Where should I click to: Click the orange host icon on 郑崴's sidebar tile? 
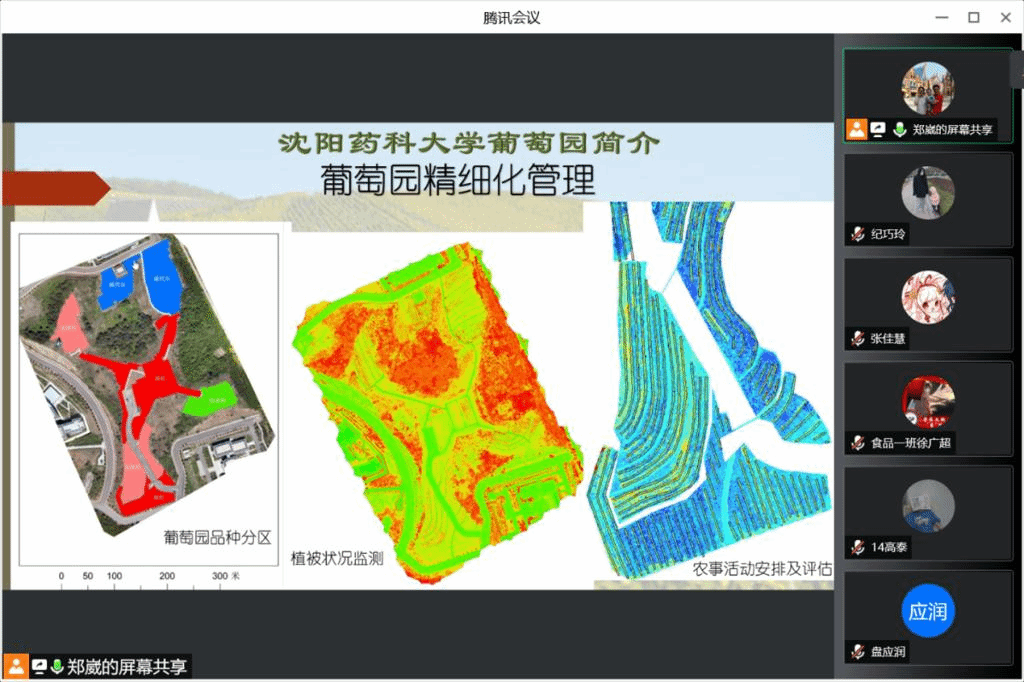pyautogui.click(x=856, y=129)
